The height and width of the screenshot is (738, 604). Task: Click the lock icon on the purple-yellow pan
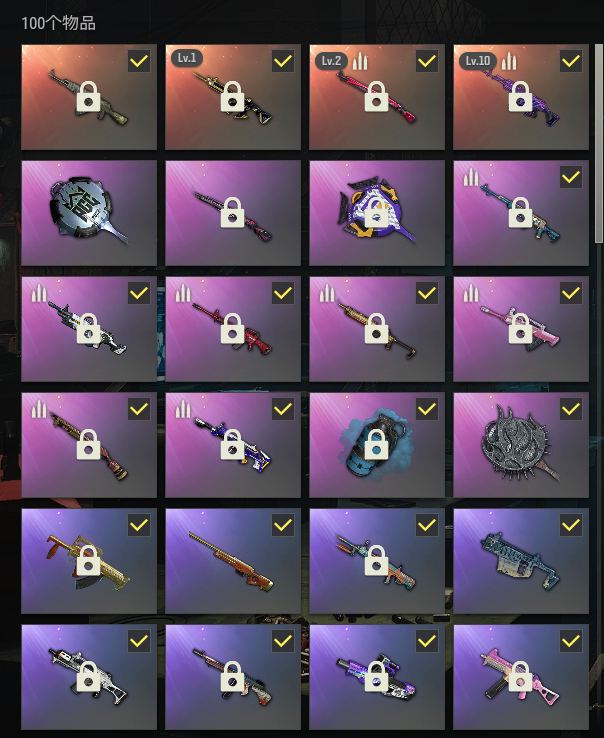click(377, 212)
